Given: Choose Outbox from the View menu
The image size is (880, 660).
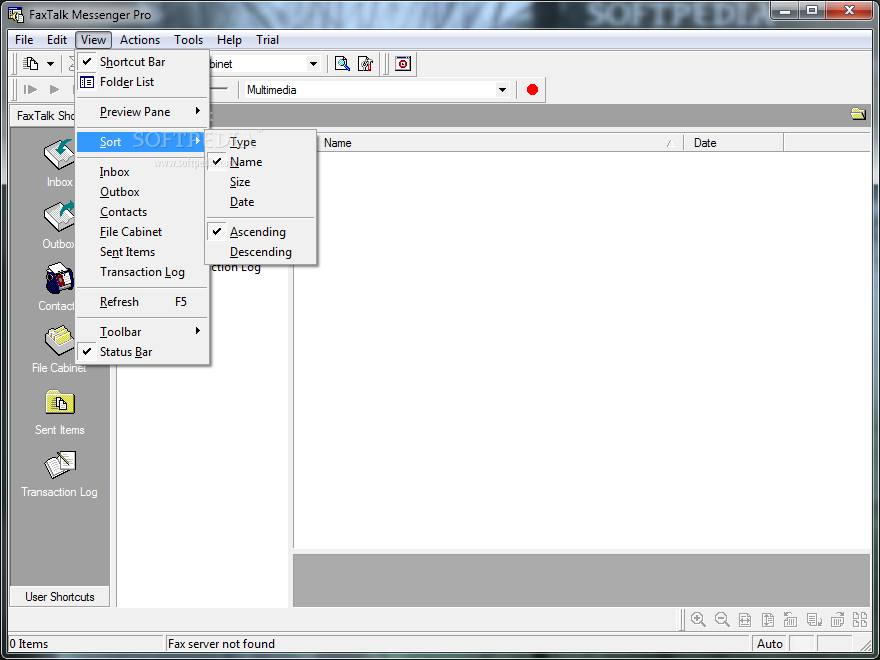Looking at the screenshot, I should 143,192.
